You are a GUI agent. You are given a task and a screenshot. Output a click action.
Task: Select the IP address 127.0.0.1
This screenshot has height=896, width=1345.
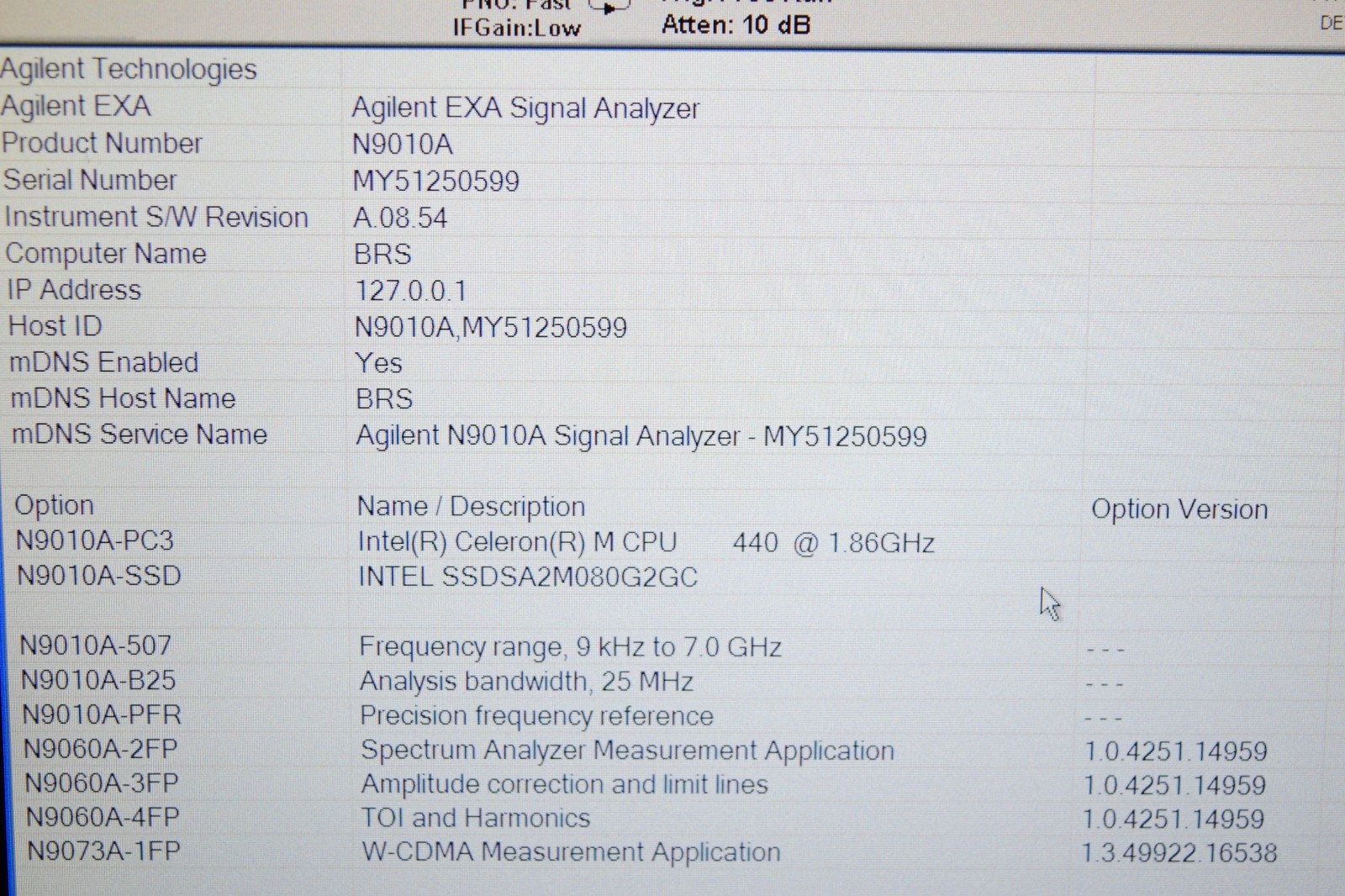(410, 291)
